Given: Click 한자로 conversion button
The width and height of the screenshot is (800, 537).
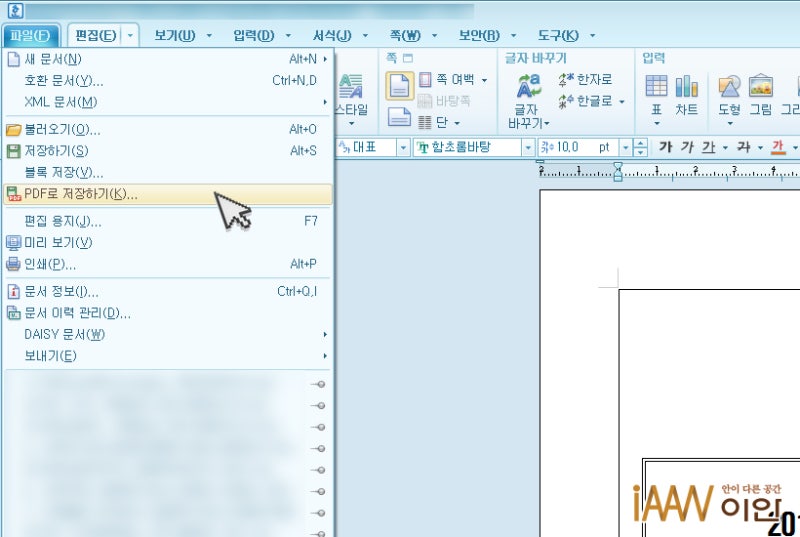Looking at the screenshot, I should (585, 80).
